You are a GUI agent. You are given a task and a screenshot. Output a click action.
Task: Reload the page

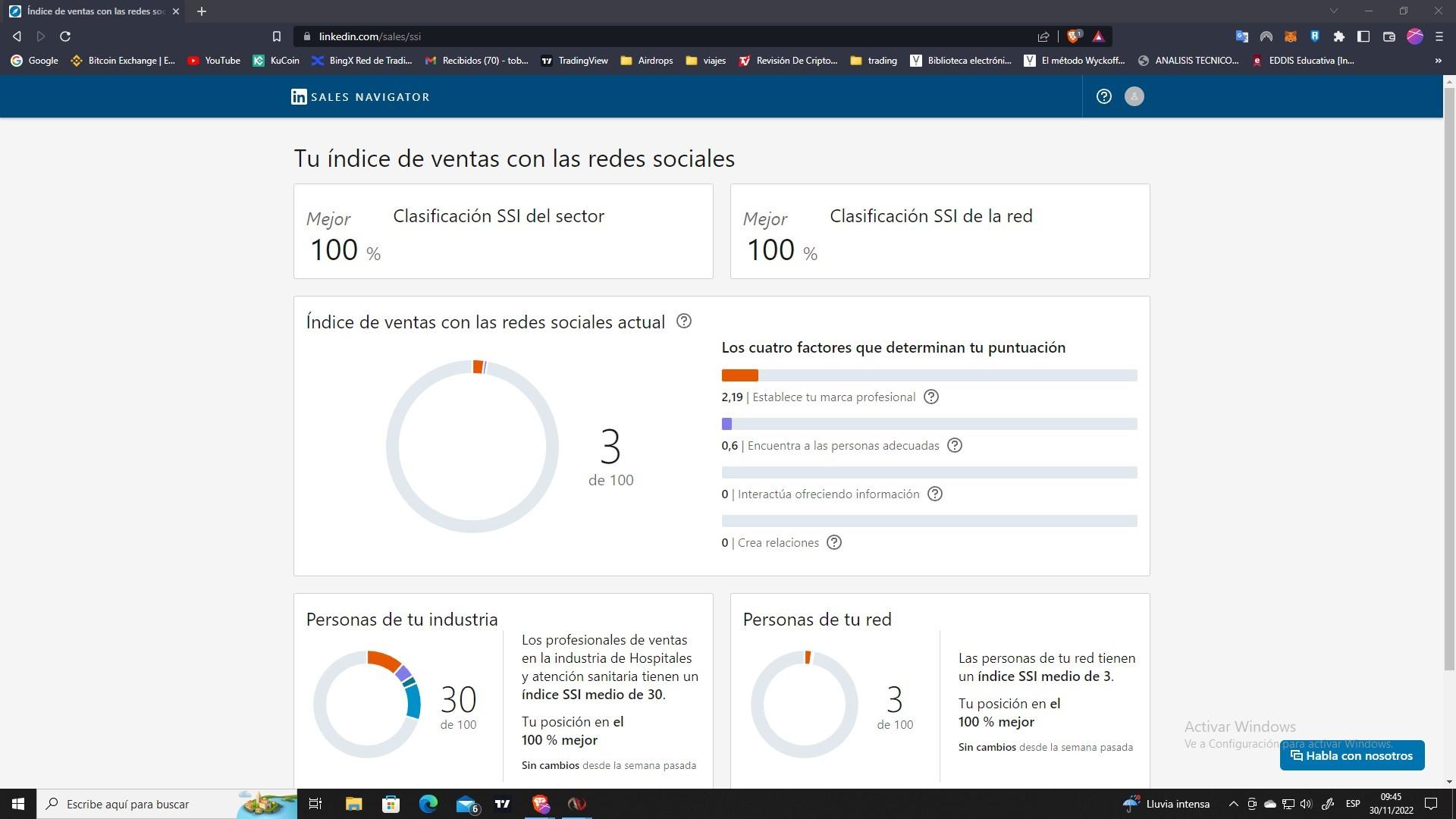65,36
